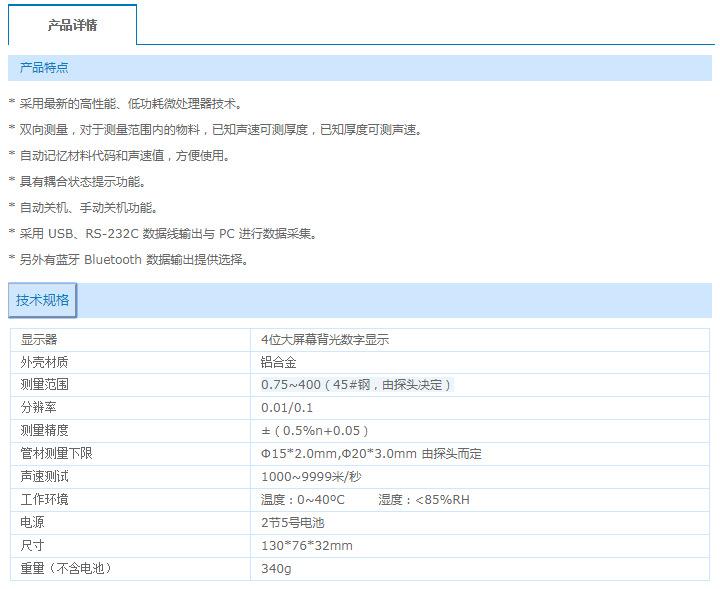Select the 1000~9999米/秒 sound velocity value

pos(311,477)
